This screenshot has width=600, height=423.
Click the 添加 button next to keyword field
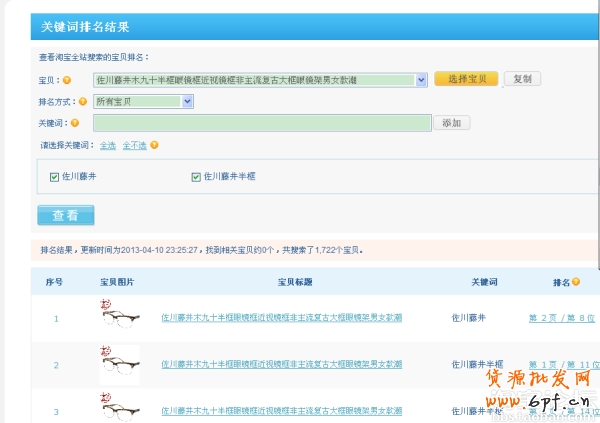tap(451, 123)
